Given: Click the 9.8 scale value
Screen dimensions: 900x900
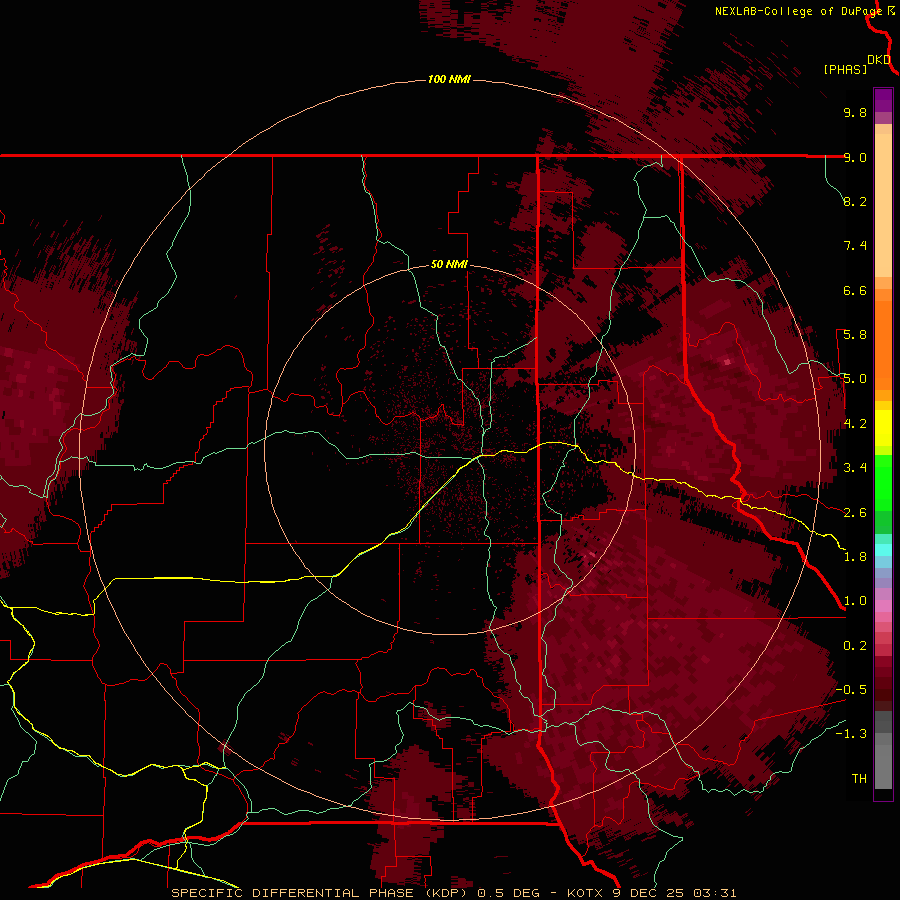Looking at the screenshot, I should point(855,112).
